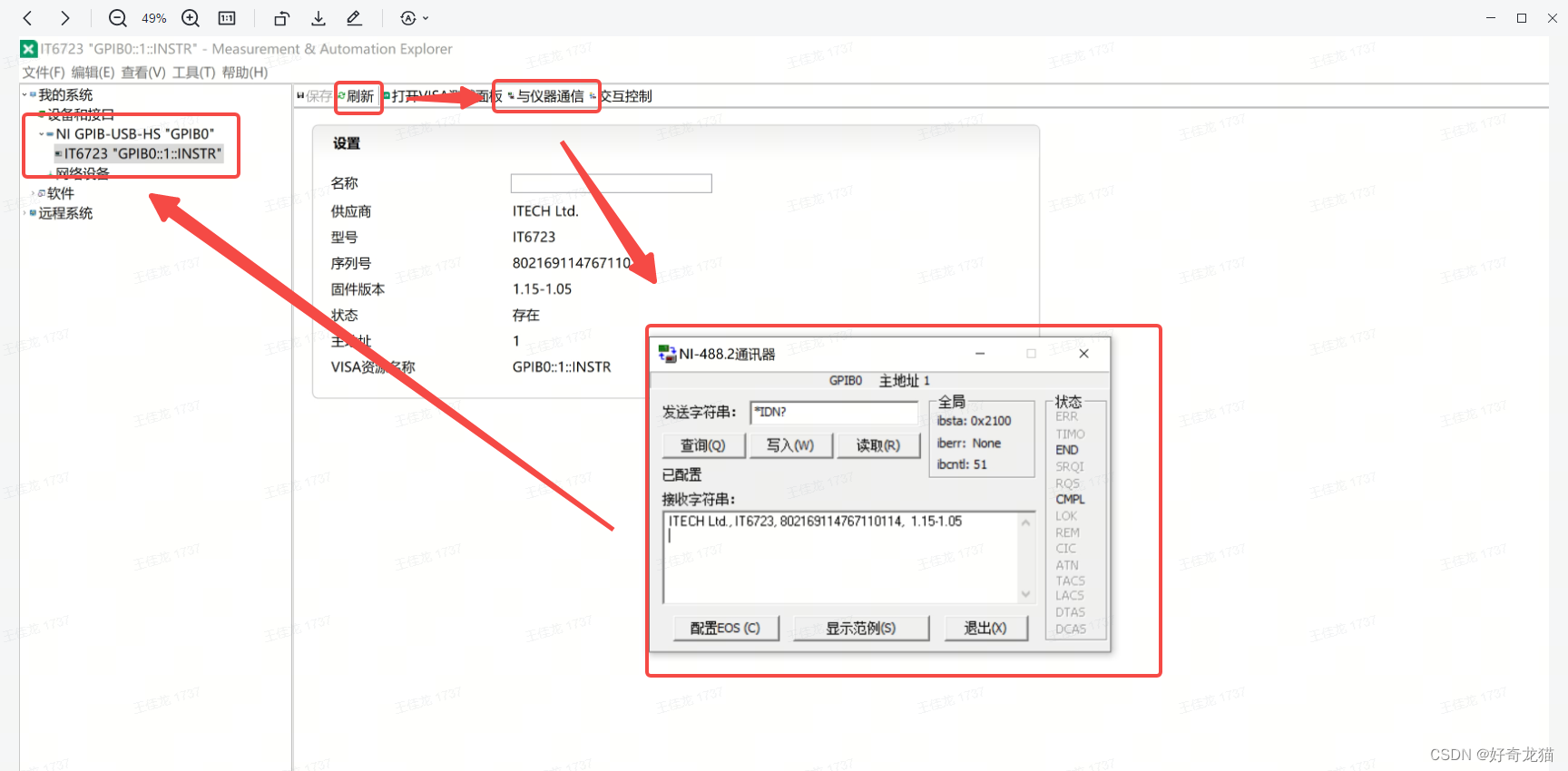Click the 查询(Q) query button
Screen dimensions: 1568x771
pos(703,445)
